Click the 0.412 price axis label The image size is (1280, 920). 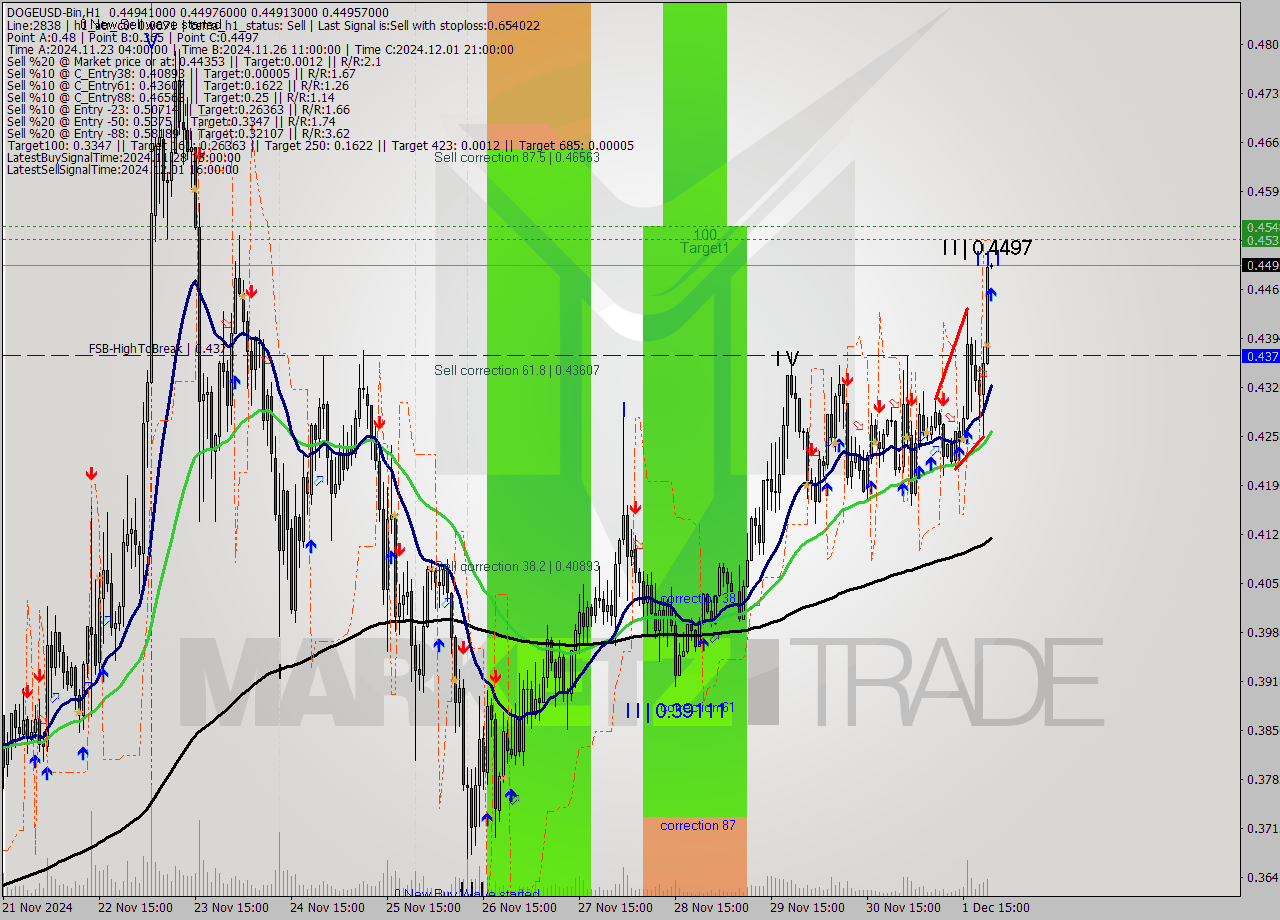coord(1262,534)
